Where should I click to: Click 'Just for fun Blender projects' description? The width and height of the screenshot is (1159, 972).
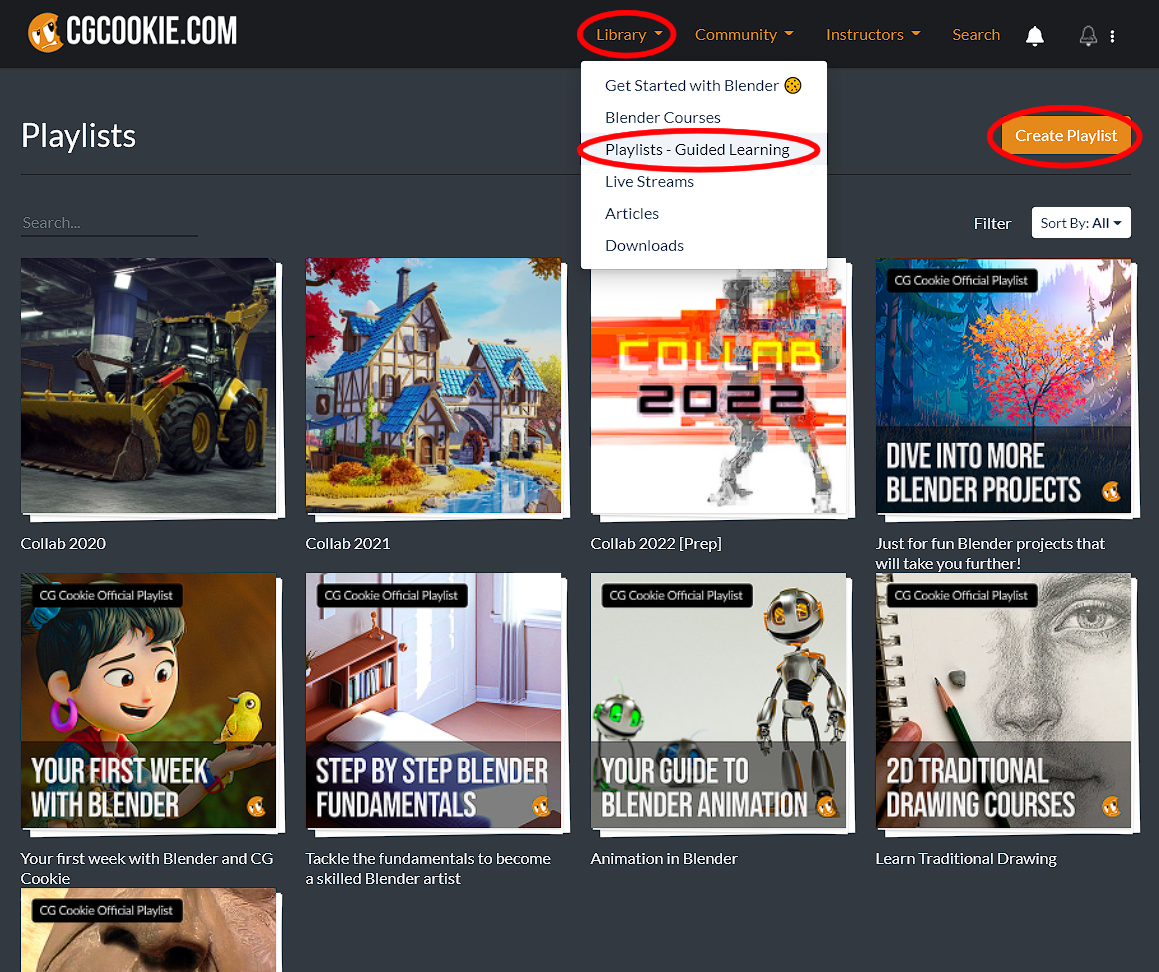click(x=990, y=553)
